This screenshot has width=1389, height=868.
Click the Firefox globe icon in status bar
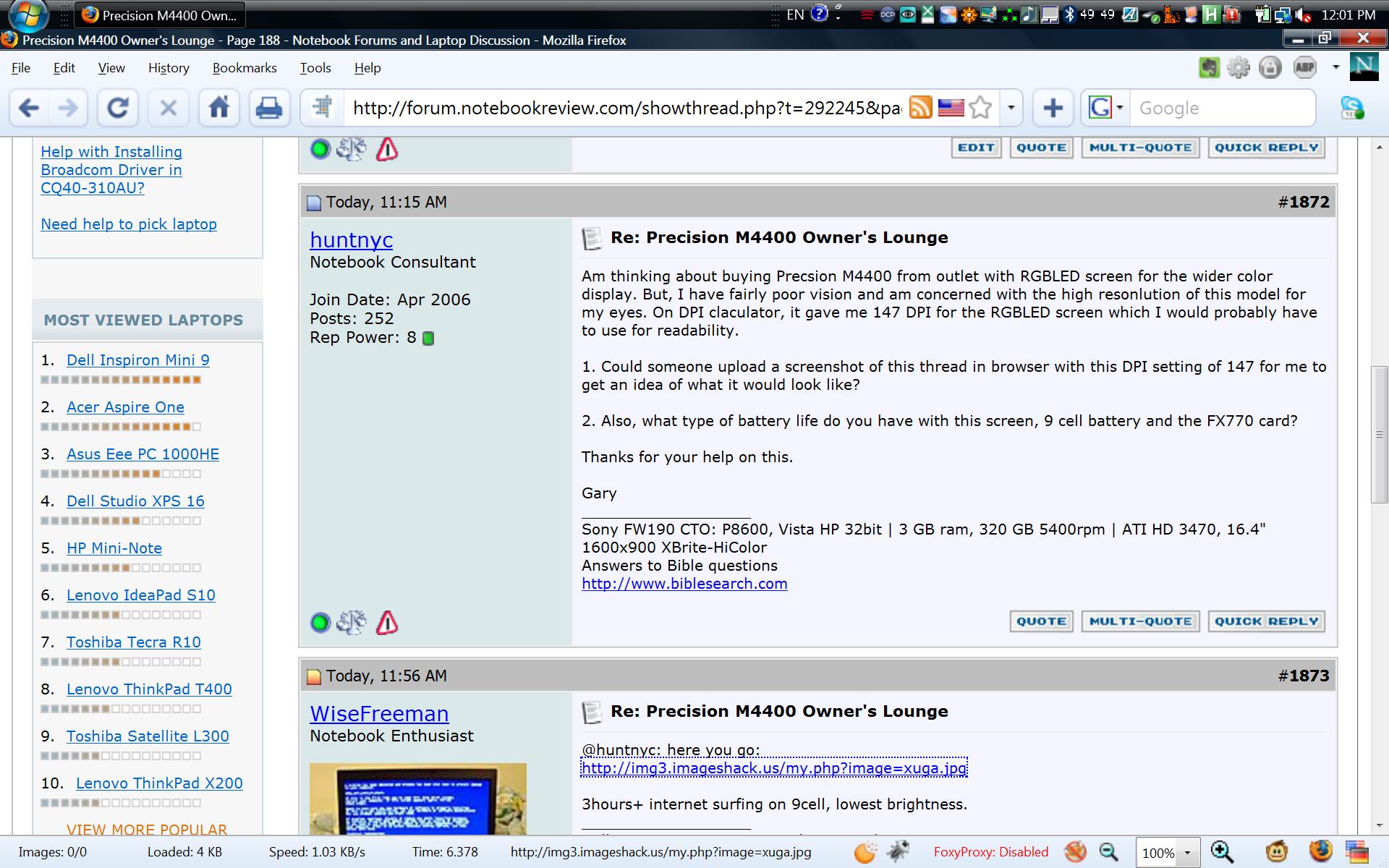click(1320, 852)
